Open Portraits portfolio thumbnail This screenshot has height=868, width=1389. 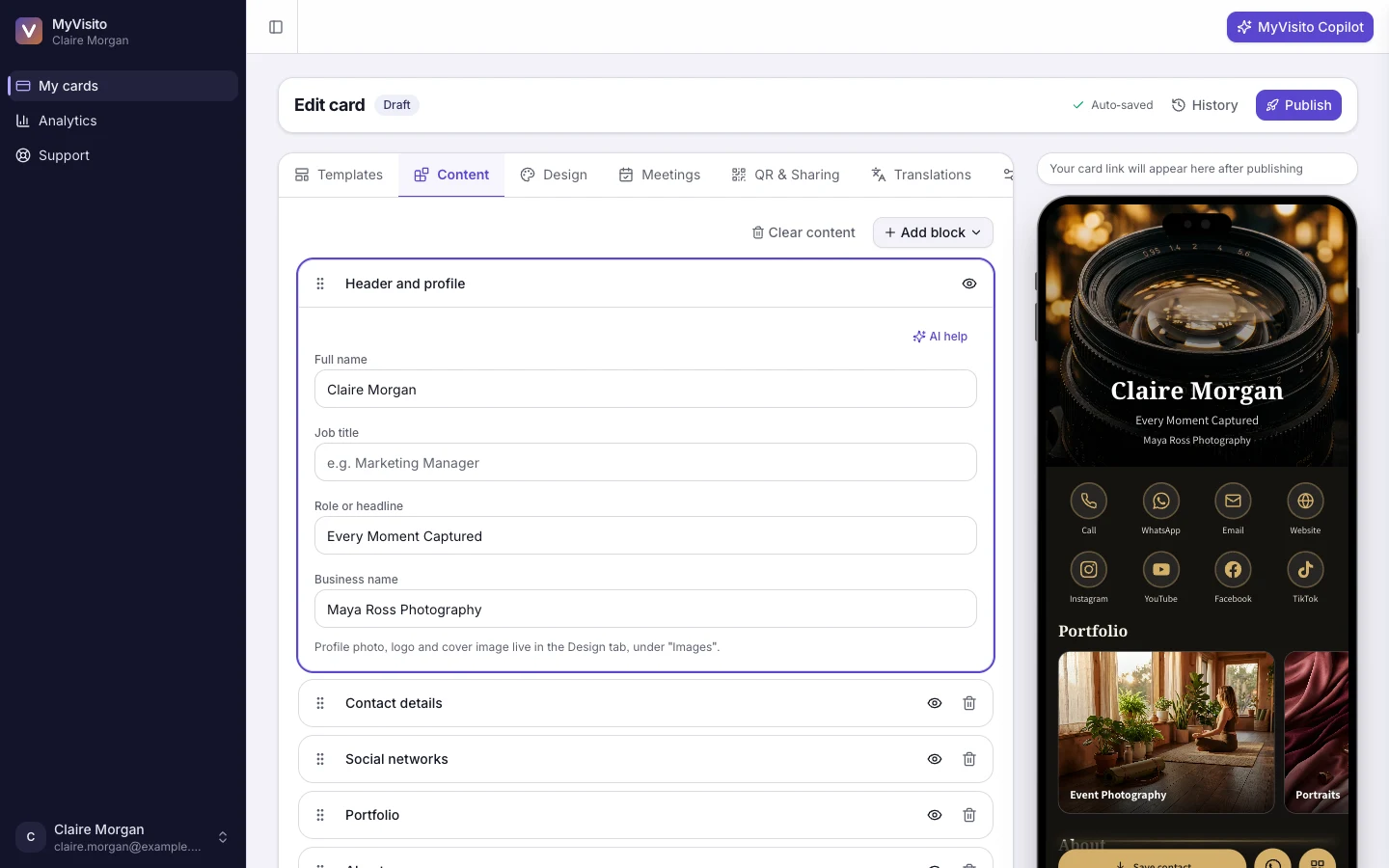coord(1317,732)
